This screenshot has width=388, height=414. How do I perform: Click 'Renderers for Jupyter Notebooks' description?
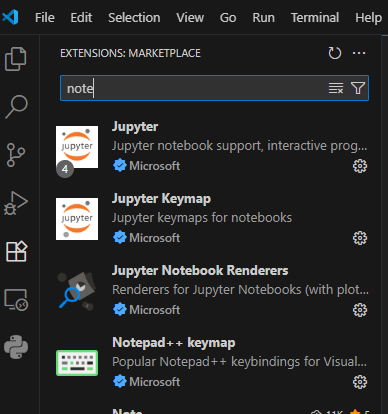tap(240, 290)
